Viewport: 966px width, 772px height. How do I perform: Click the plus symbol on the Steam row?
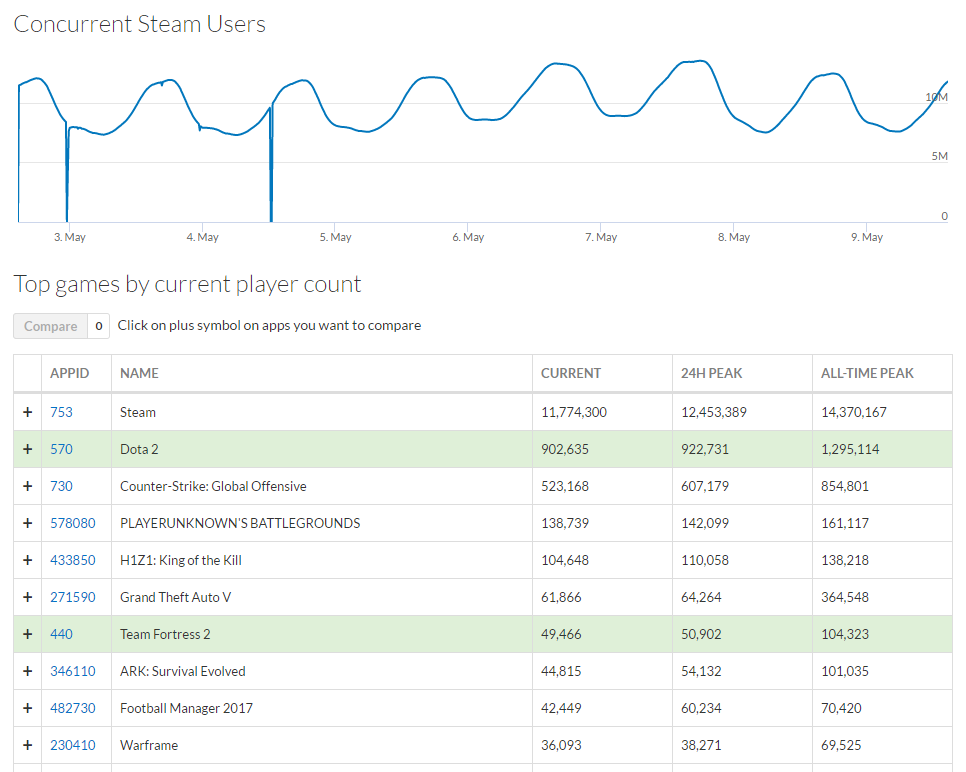point(27,412)
